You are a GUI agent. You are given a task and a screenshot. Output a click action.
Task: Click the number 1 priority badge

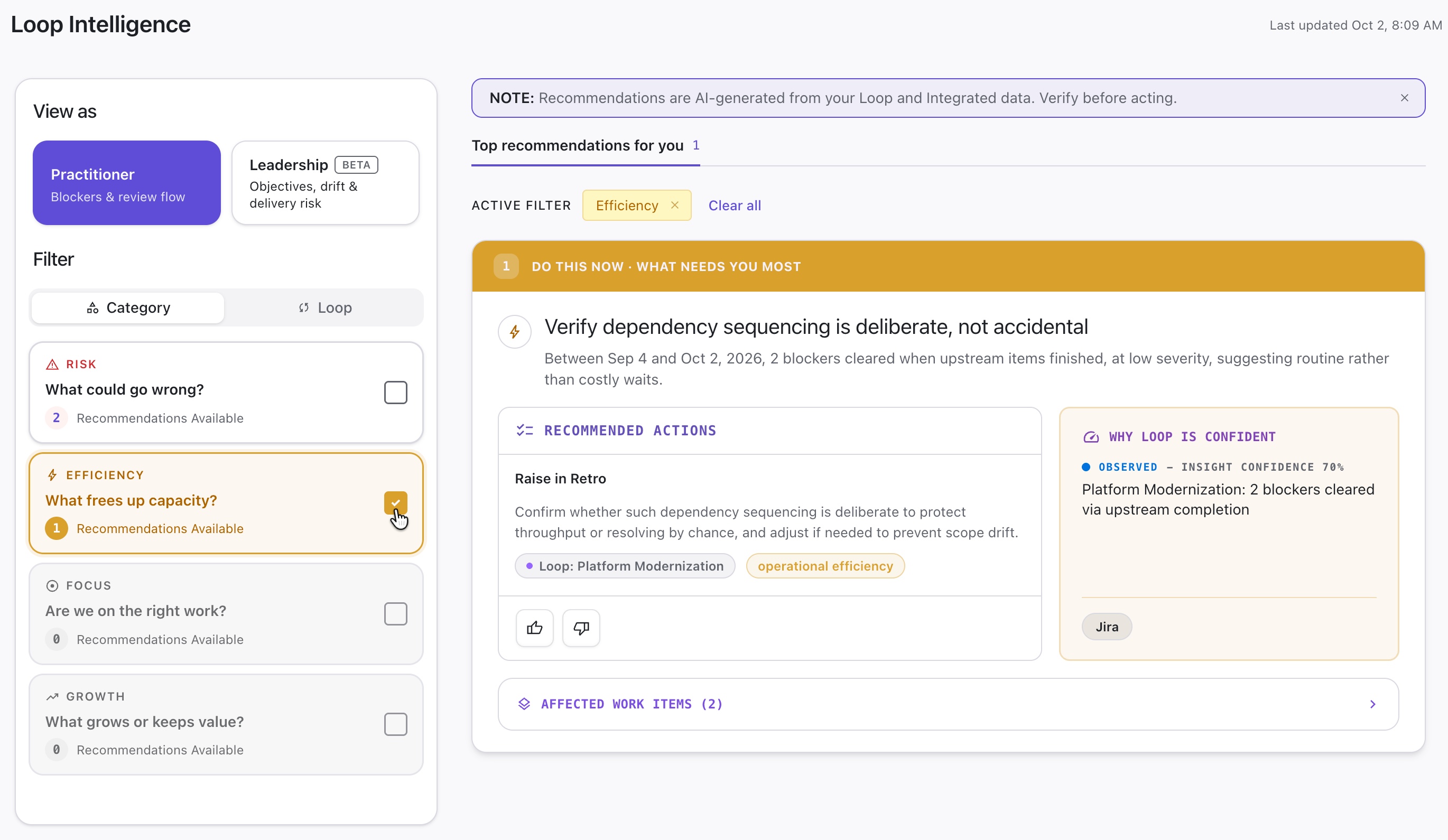pos(506,267)
